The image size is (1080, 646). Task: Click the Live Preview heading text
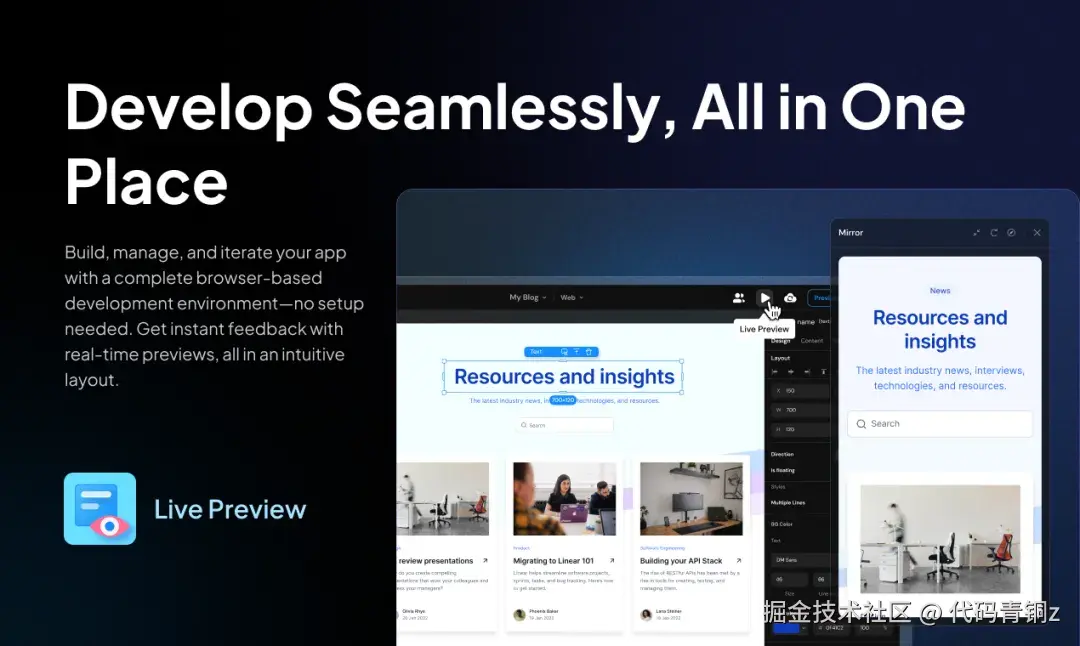[230, 510]
